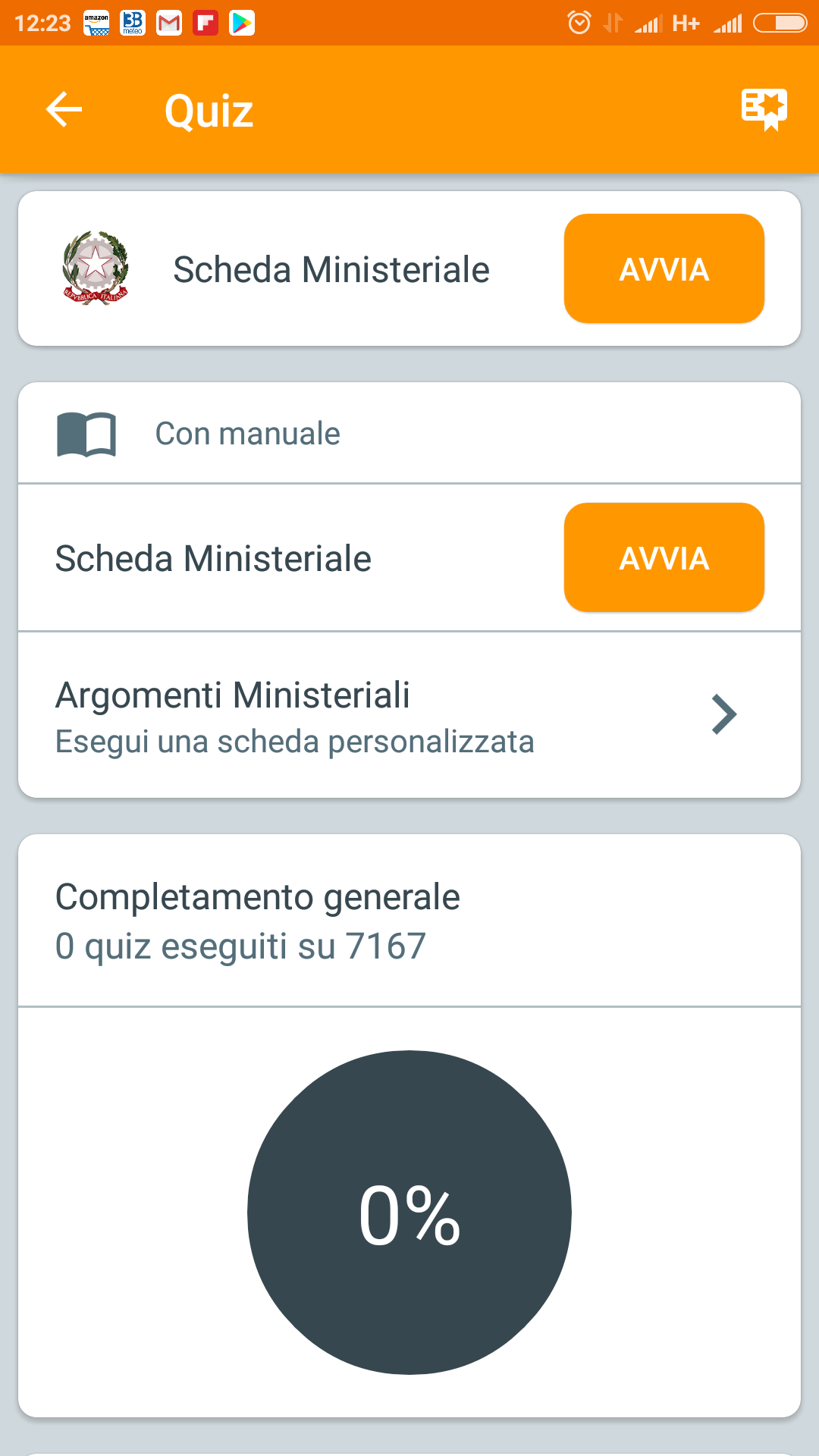Tap the battery indicator in status bar
Viewport: 819px width, 1456px height.
coord(780,24)
